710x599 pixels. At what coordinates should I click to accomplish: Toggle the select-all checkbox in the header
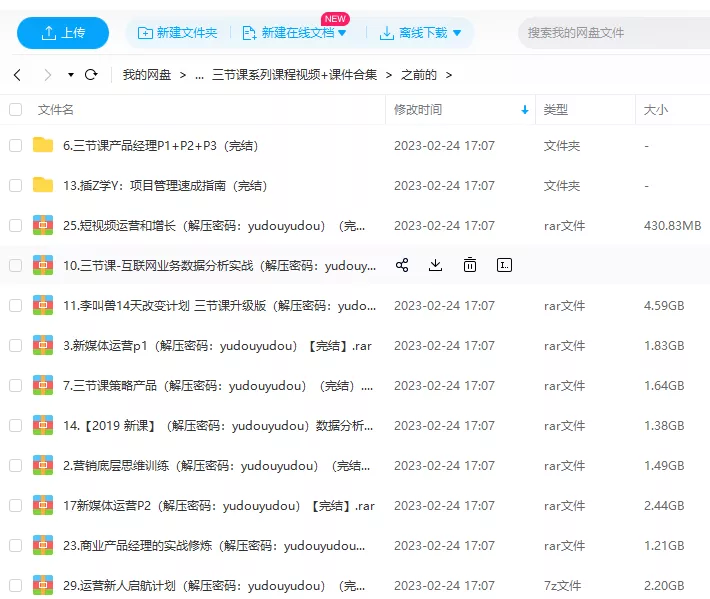15,109
